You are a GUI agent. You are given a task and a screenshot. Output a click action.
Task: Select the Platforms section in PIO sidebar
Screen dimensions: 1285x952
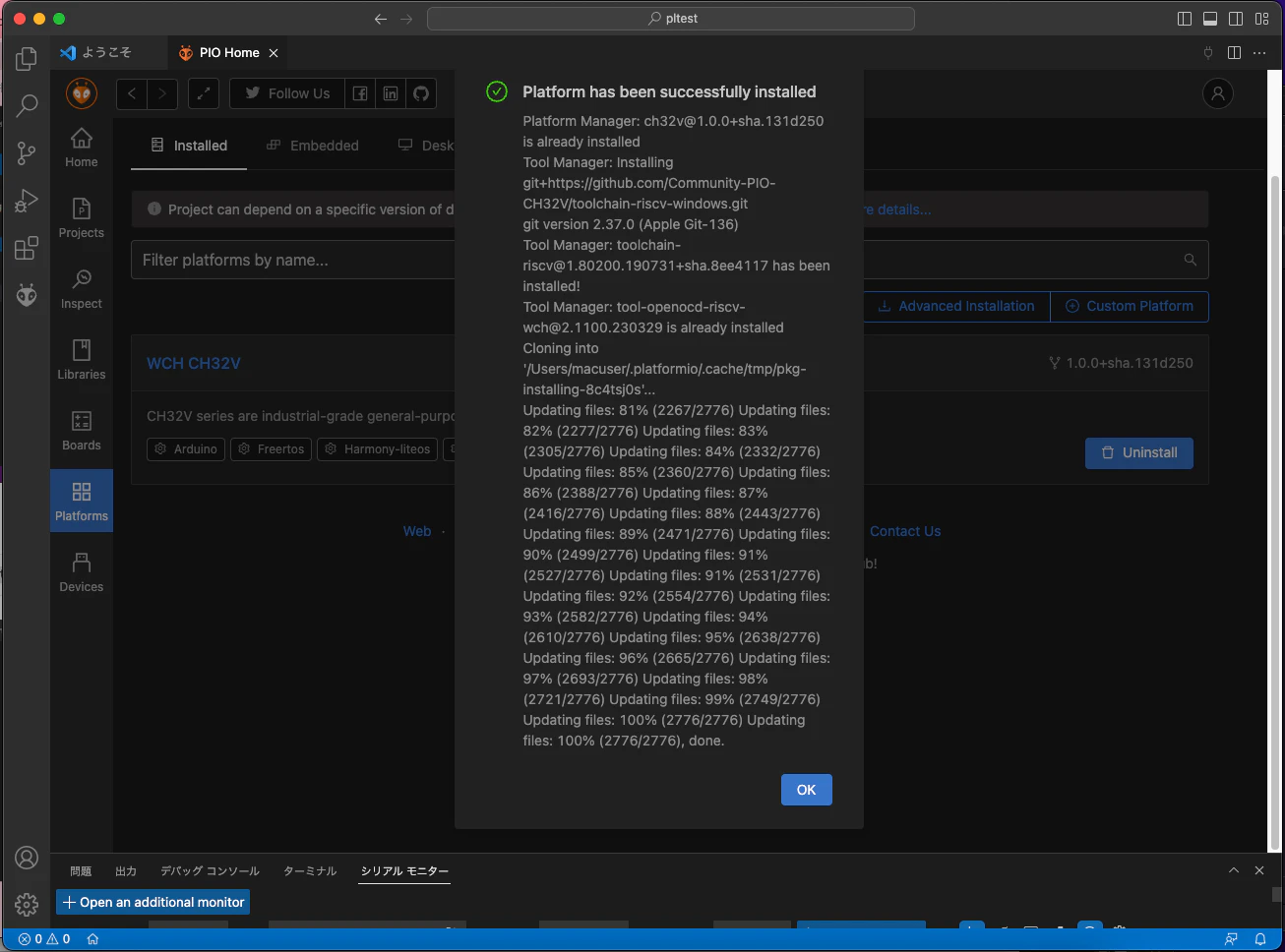pos(82,502)
